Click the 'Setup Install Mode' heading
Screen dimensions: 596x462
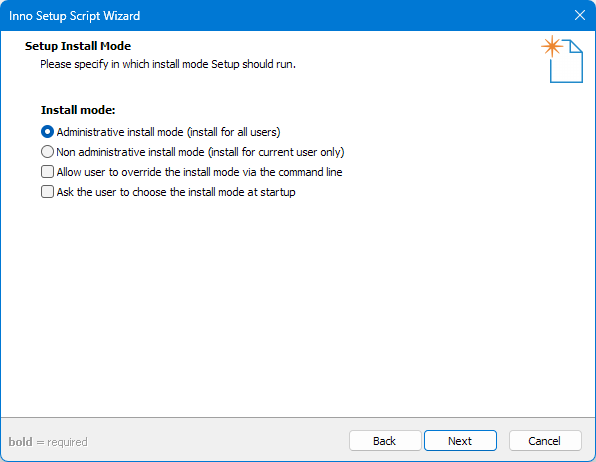click(78, 46)
